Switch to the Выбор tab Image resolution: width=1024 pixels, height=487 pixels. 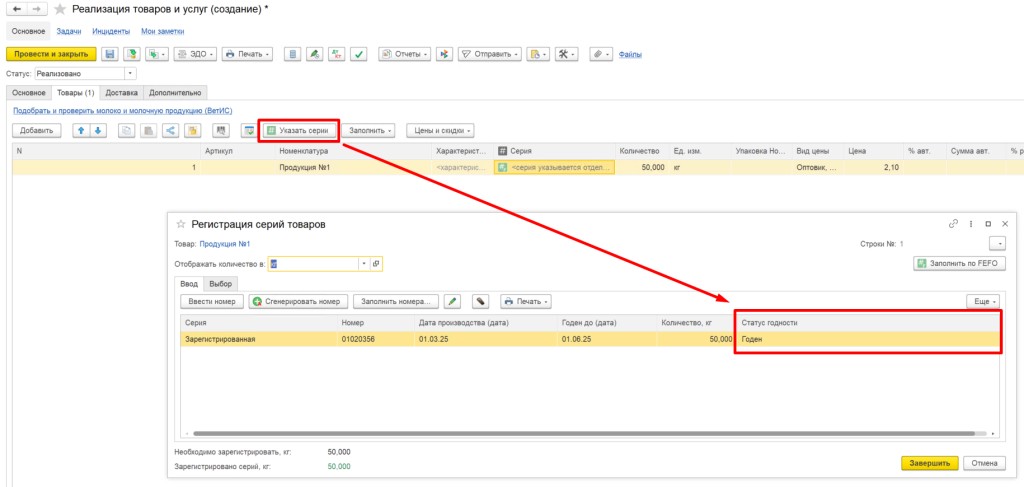click(x=221, y=284)
